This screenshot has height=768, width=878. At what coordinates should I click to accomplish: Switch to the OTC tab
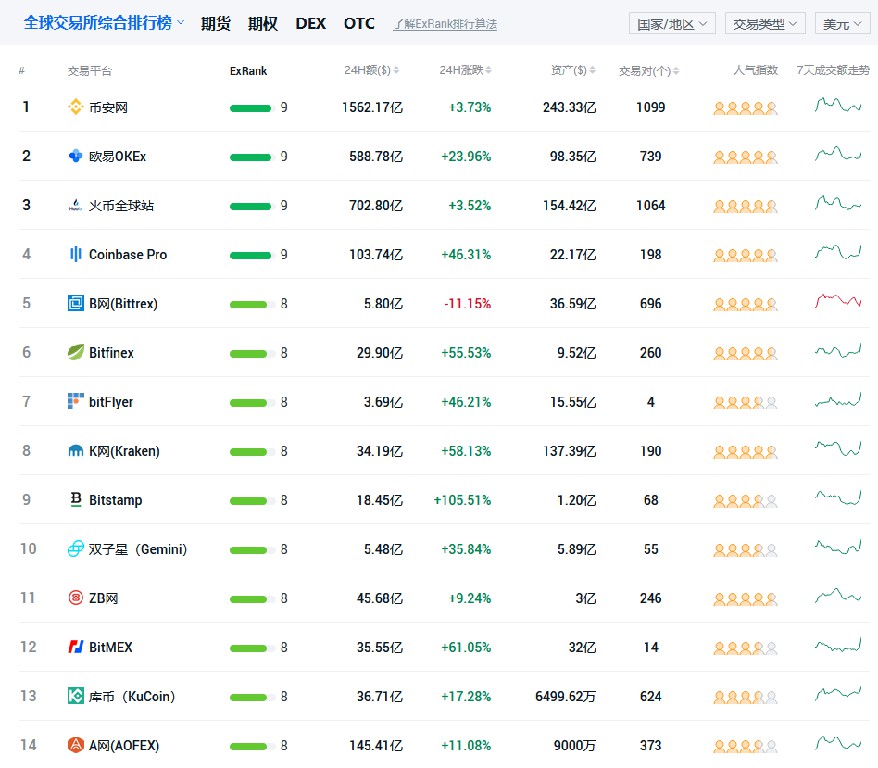359,24
